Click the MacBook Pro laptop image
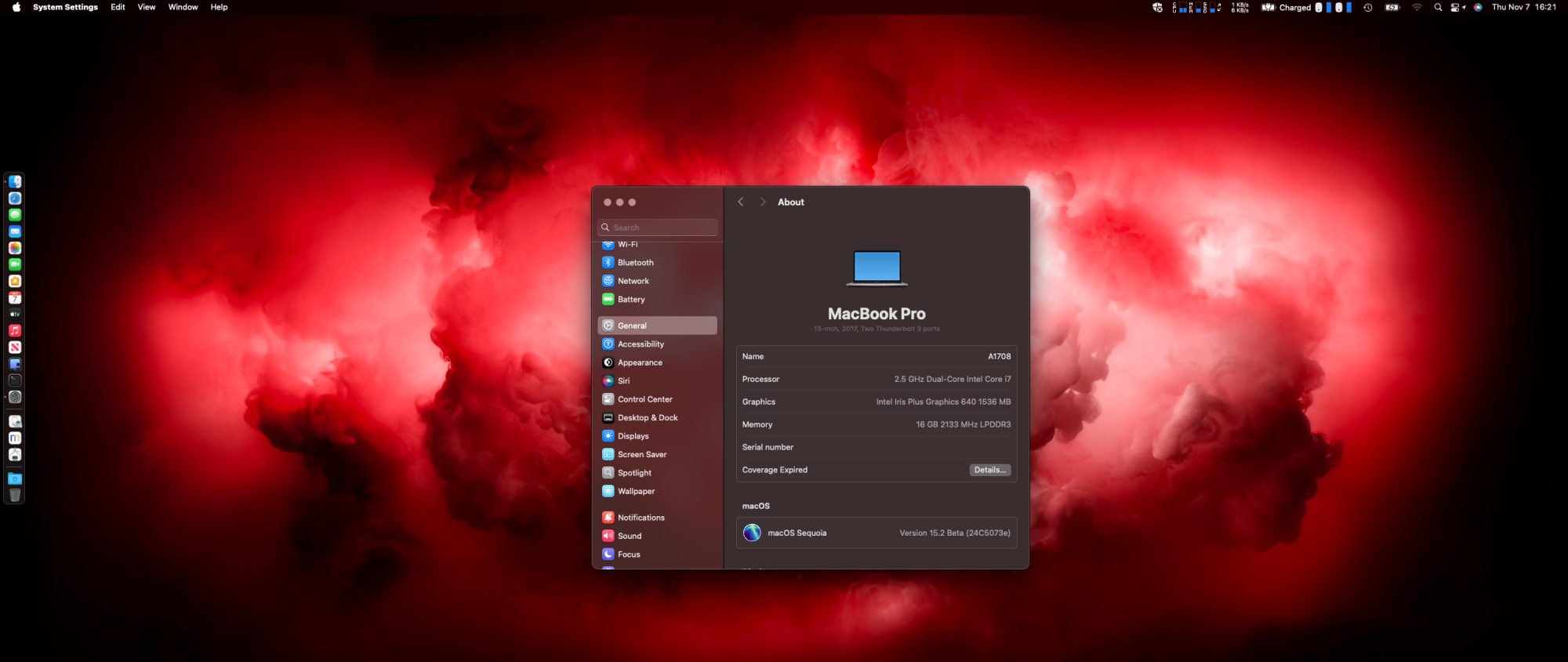The width and height of the screenshot is (1568, 662). point(877,268)
